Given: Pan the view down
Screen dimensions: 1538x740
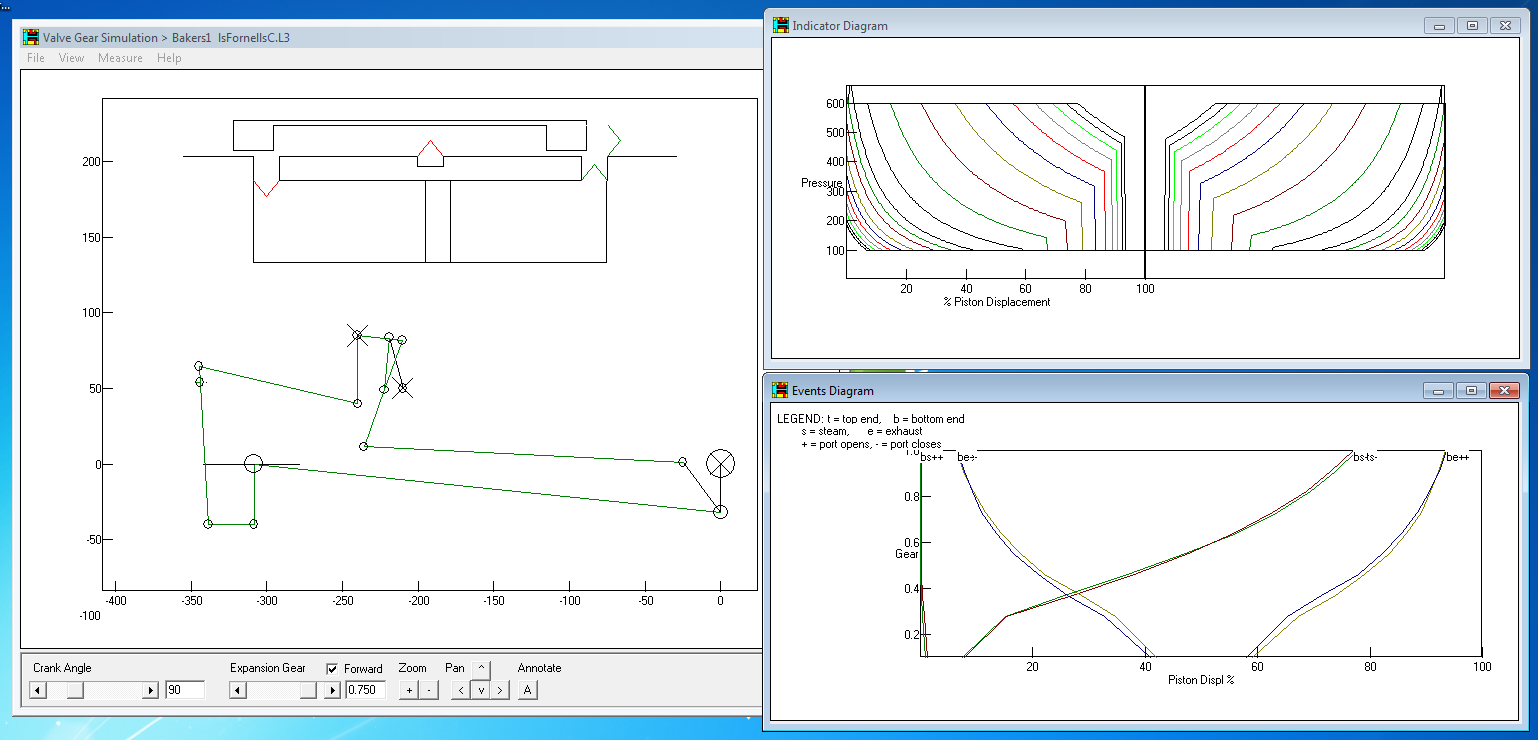Looking at the screenshot, I should coord(481,690).
